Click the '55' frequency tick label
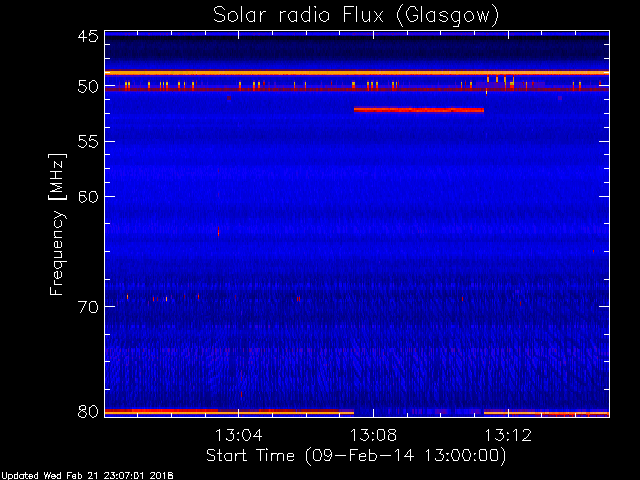 [x=88, y=142]
